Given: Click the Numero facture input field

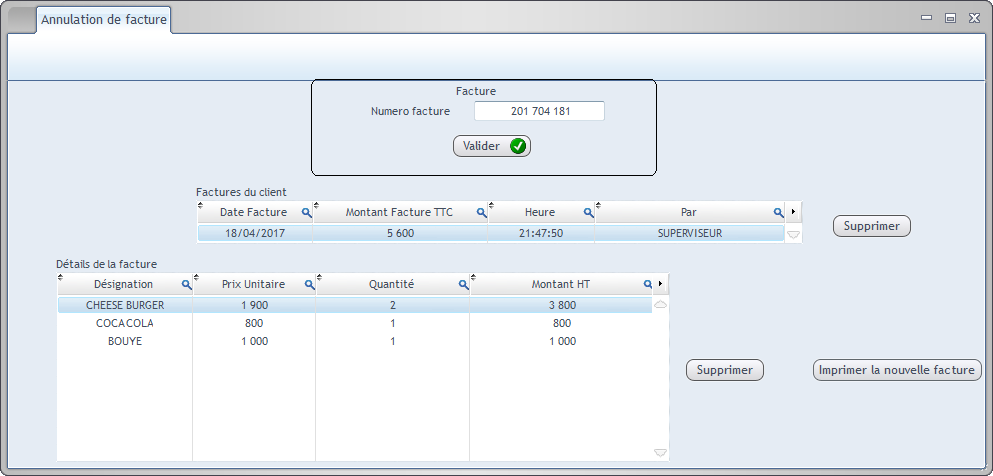Looking at the screenshot, I should (539, 111).
